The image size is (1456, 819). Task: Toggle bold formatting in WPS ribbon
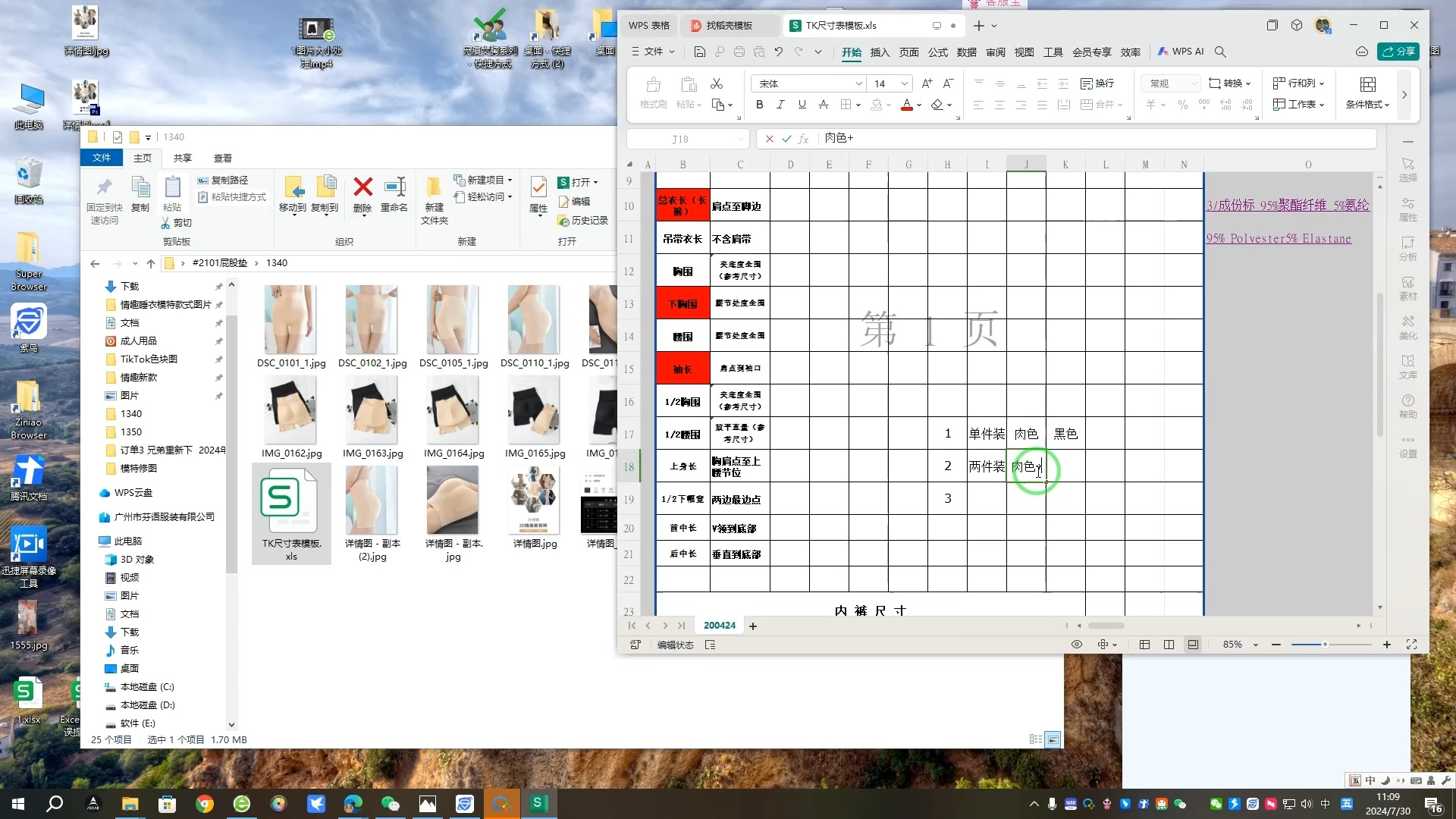(759, 105)
